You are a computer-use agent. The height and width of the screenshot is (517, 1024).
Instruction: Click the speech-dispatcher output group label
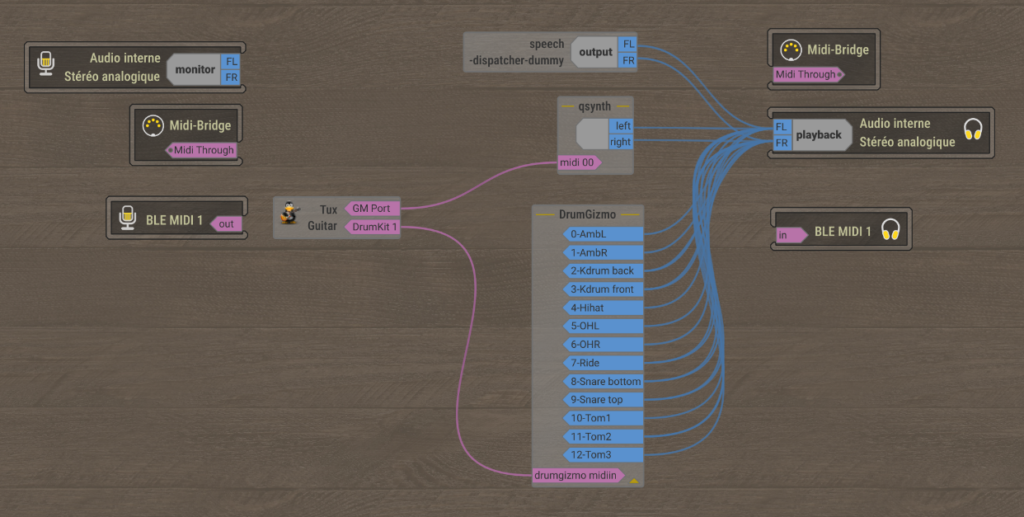click(x=595, y=52)
